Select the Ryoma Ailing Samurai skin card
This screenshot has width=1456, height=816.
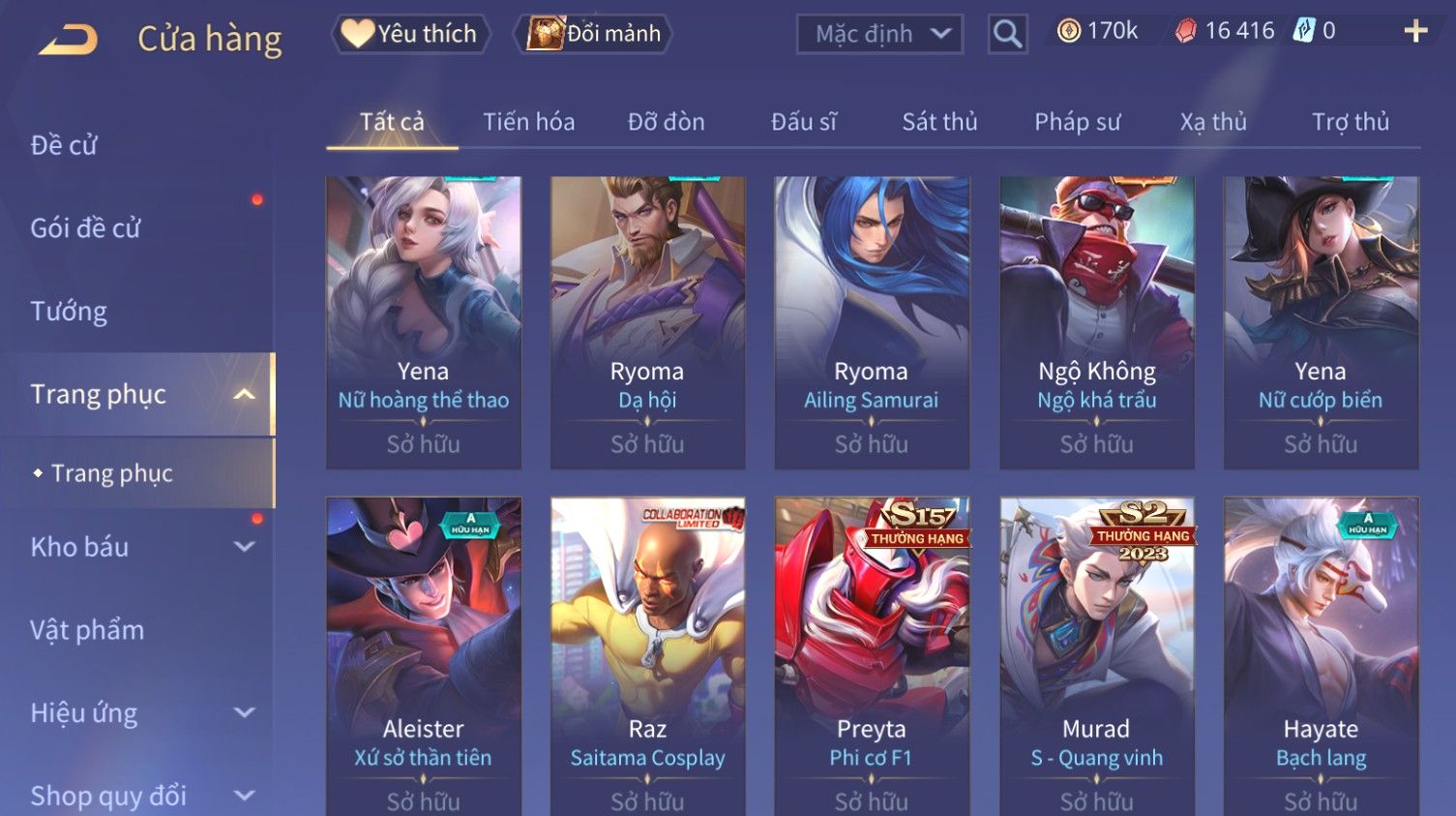coord(872,322)
